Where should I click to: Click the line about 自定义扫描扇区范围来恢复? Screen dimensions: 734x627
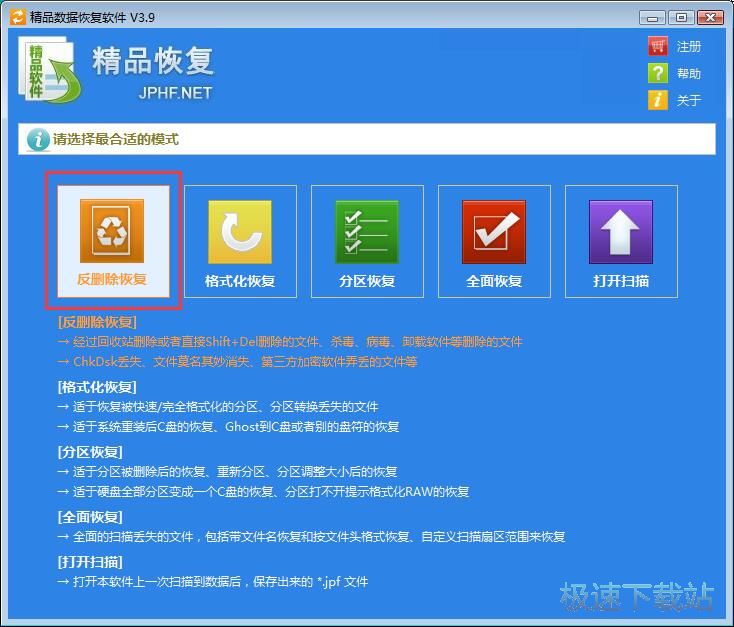[311, 537]
